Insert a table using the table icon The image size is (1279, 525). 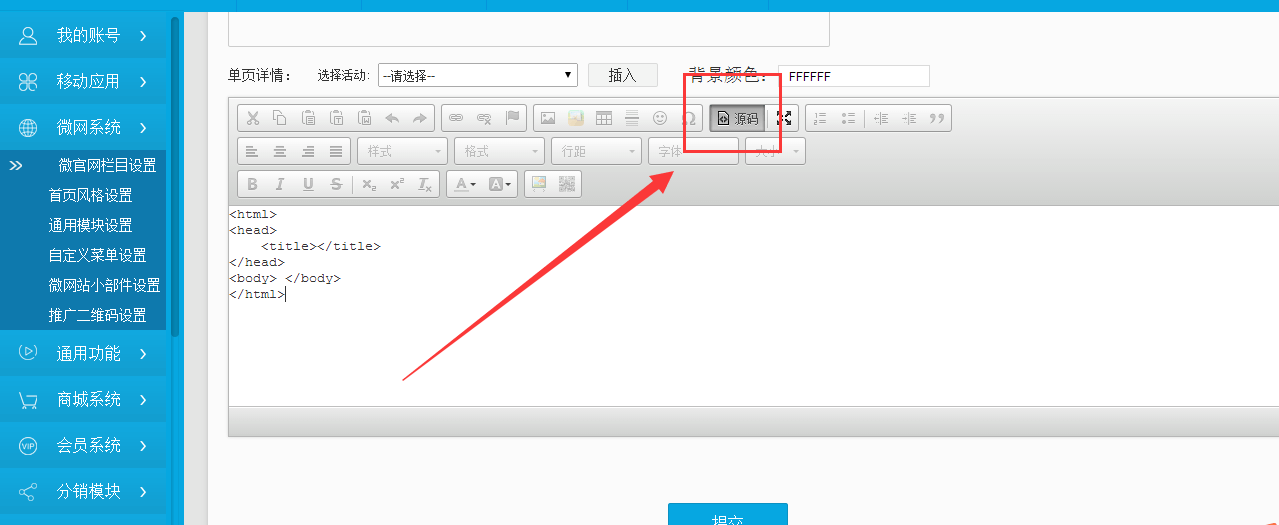click(604, 118)
